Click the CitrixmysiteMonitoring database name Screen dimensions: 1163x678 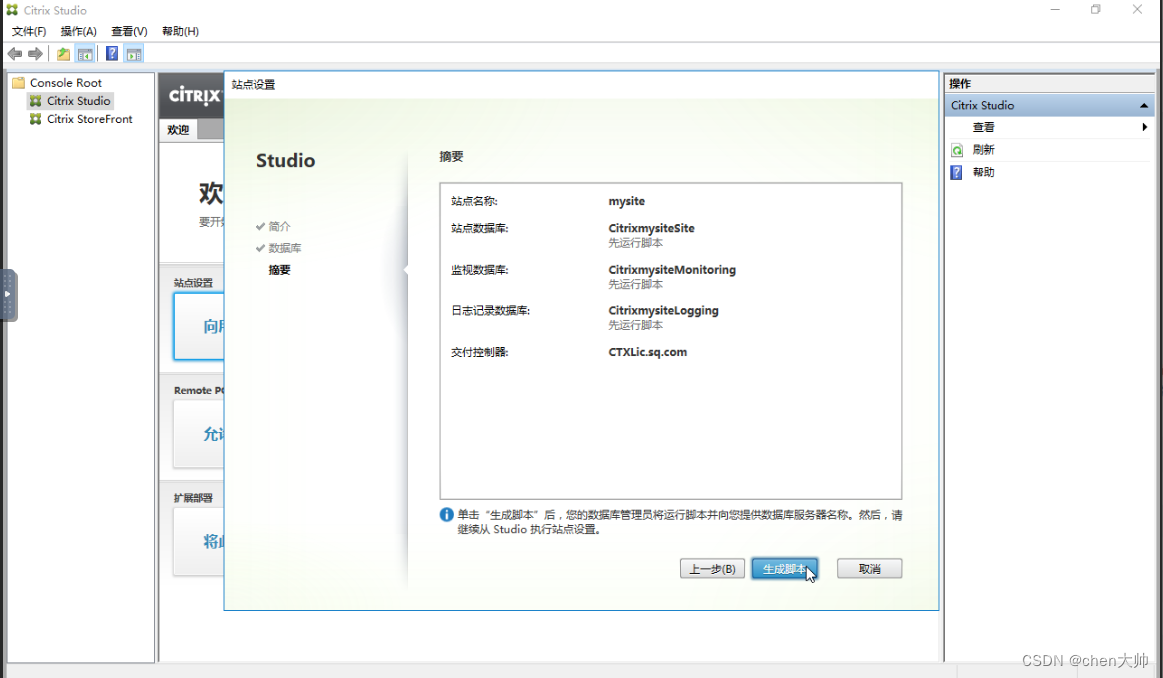[672, 269]
